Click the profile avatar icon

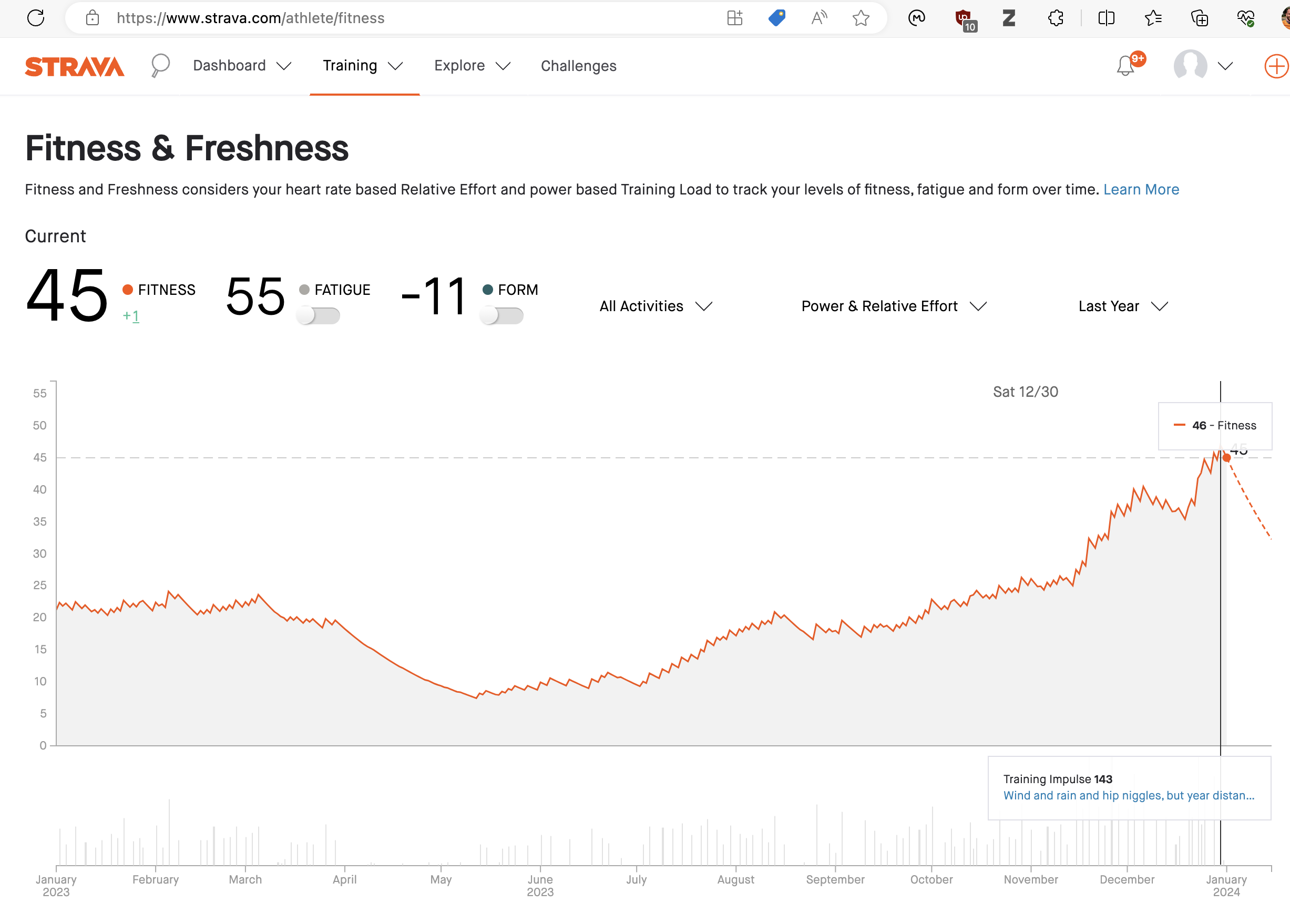tap(1190, 65)
